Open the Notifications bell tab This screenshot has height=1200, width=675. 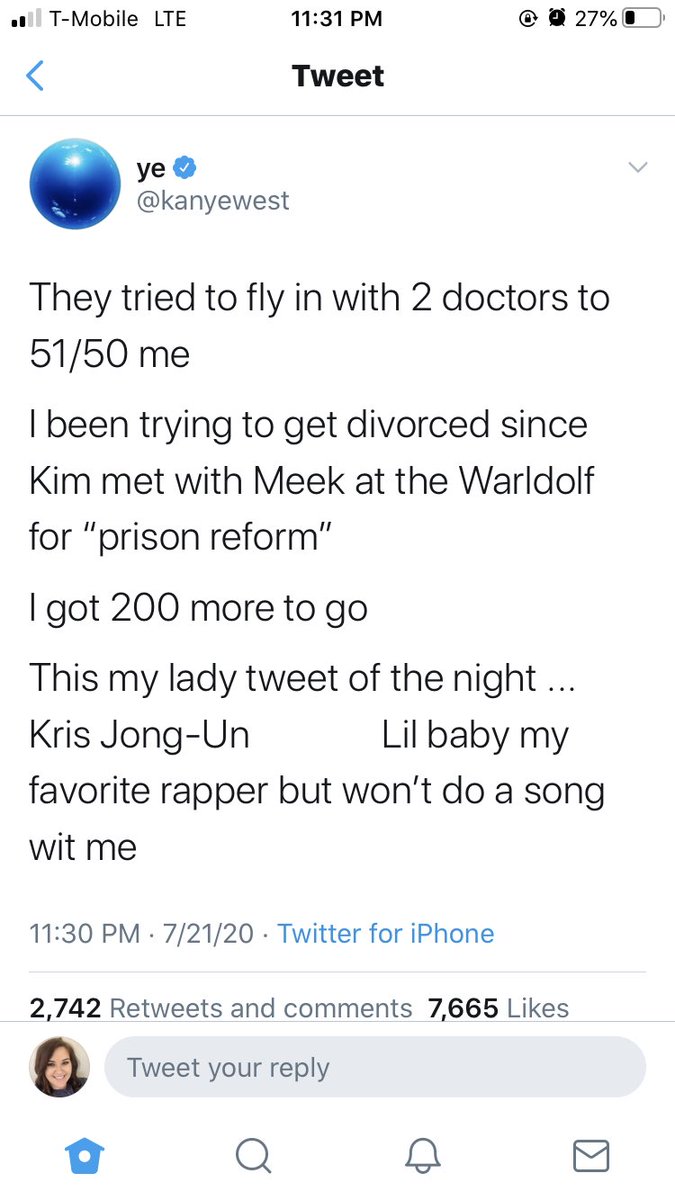(422, 1155)
